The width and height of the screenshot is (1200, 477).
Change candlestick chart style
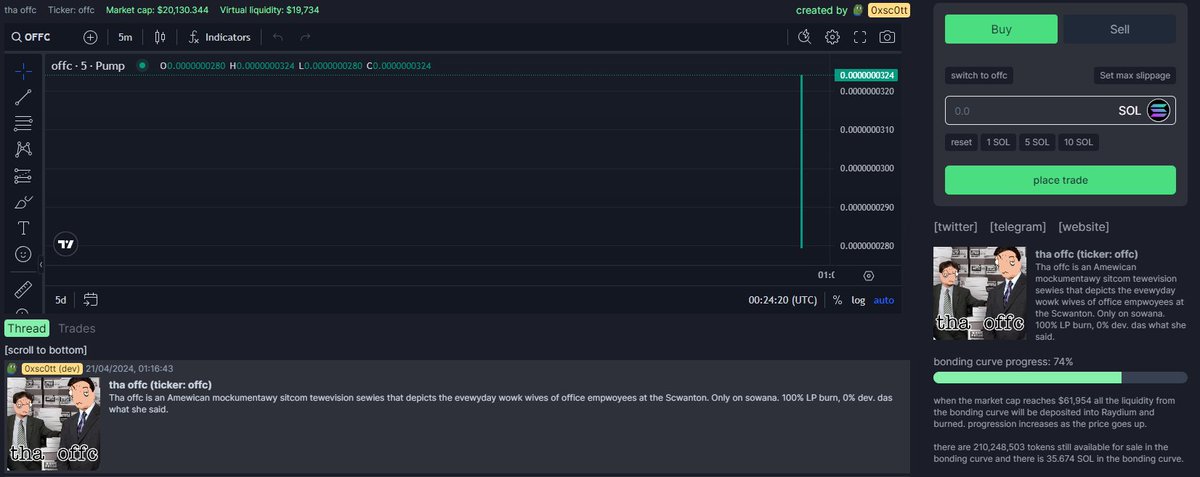tap(159, 37)
